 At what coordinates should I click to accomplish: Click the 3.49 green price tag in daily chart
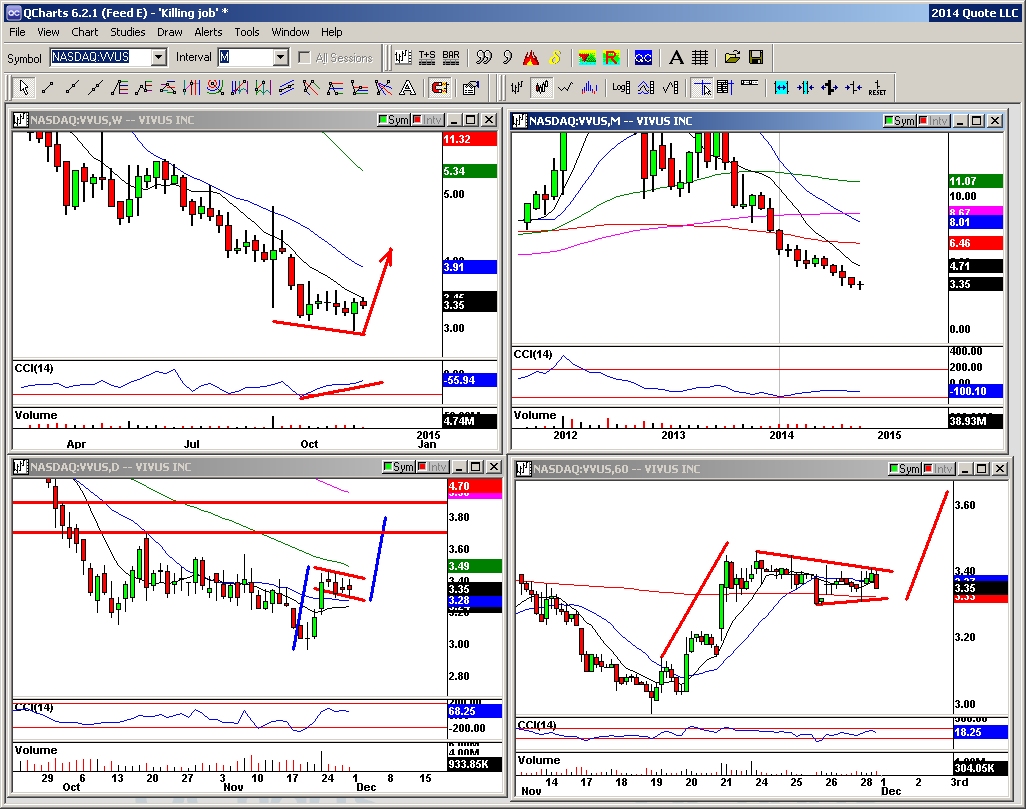(x=474, y=566)
